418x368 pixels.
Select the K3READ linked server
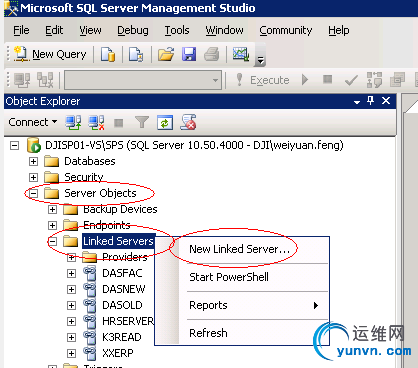click(x=121, y=337)
